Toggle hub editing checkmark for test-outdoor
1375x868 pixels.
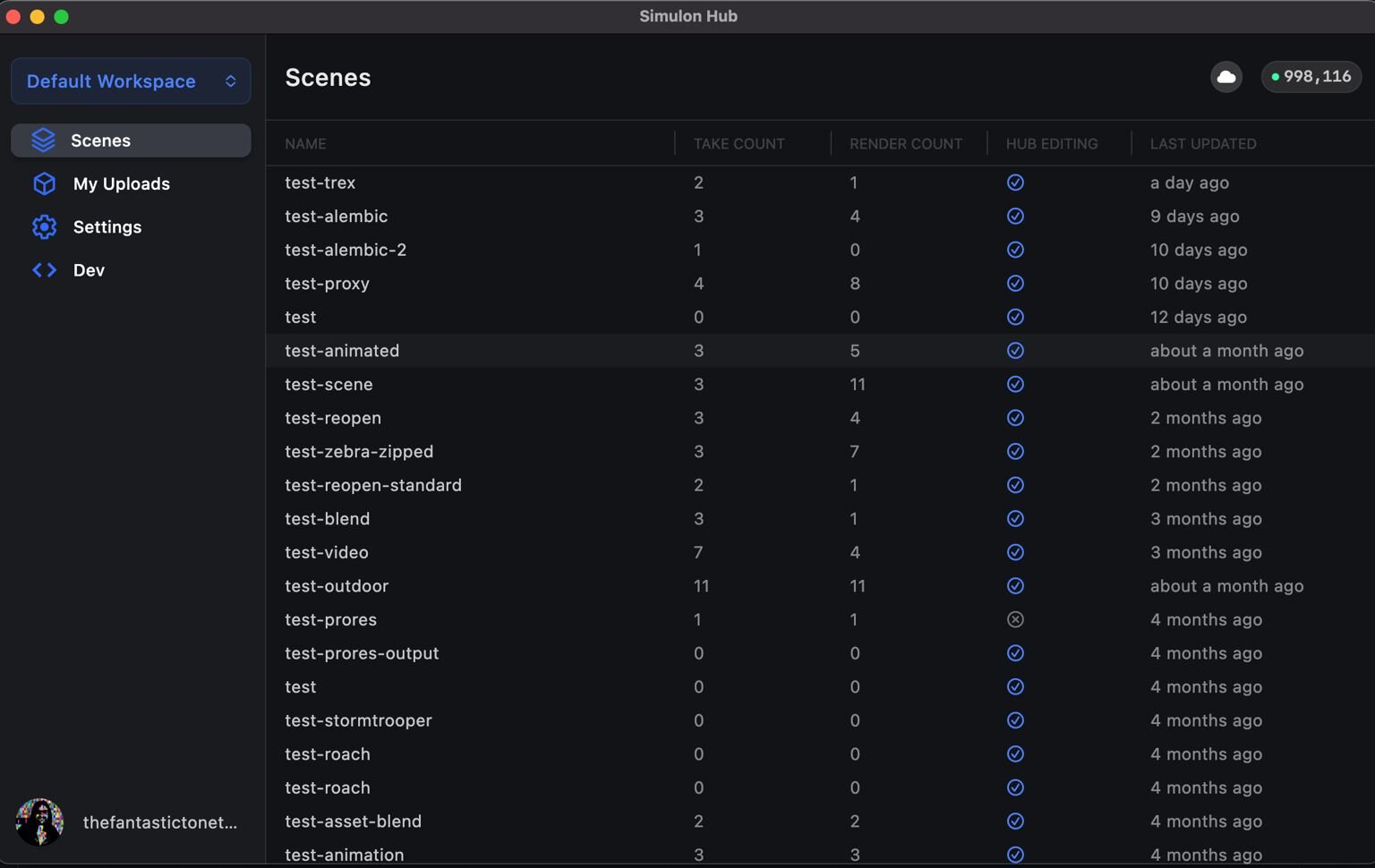click(1014, 586)
